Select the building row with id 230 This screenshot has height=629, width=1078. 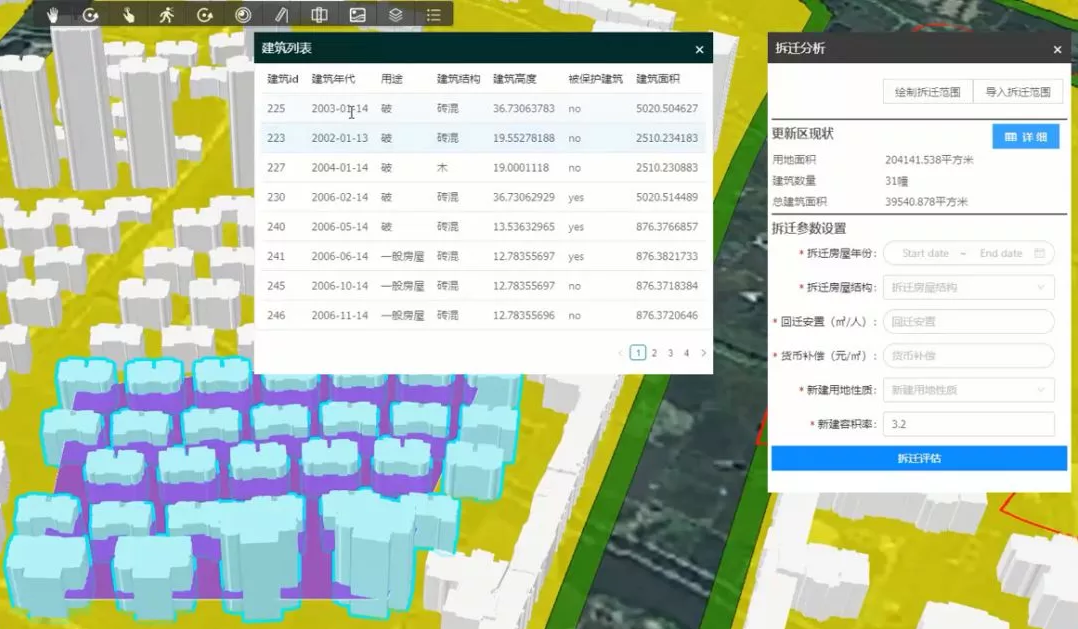pos(483,197)
